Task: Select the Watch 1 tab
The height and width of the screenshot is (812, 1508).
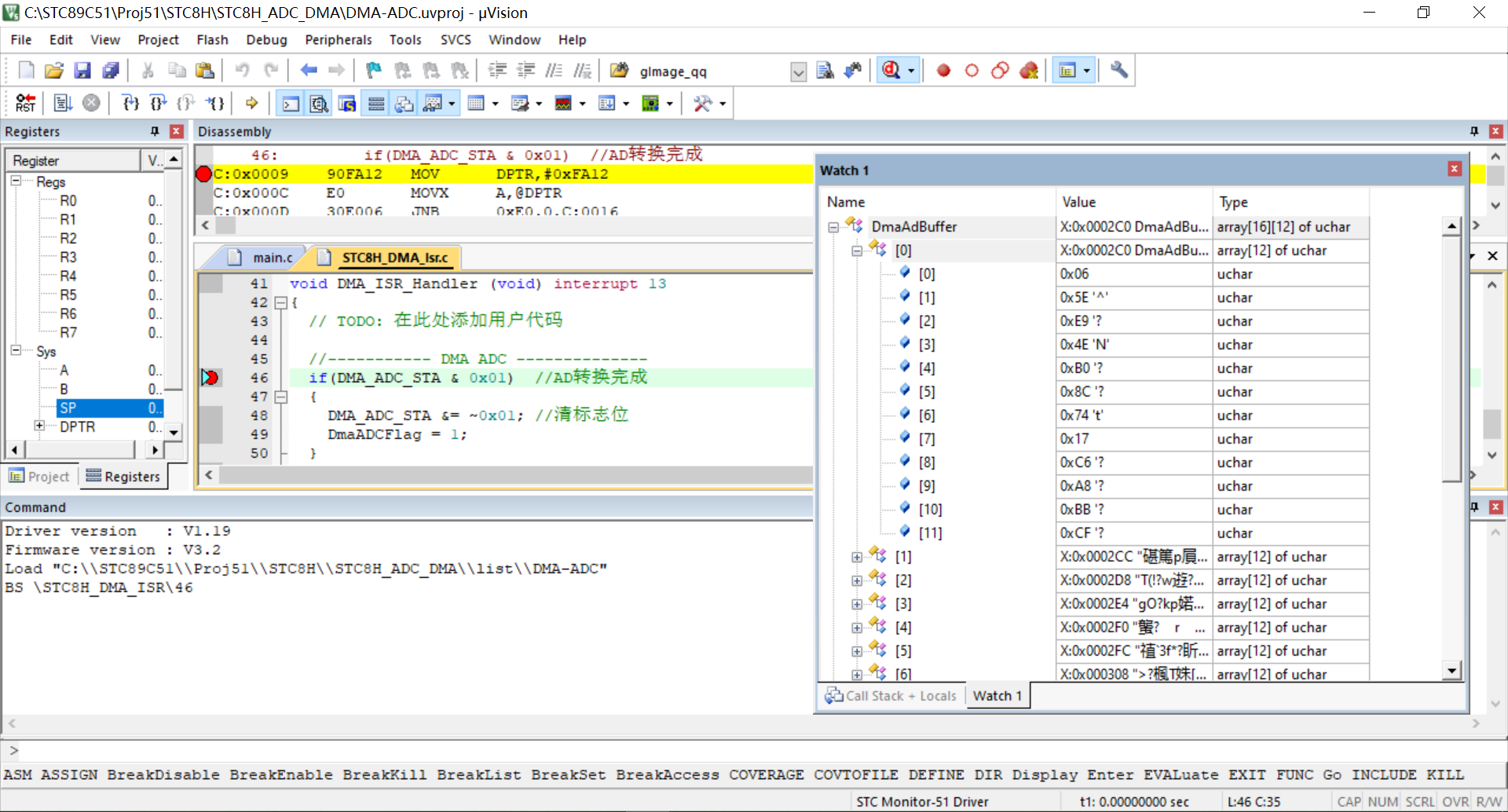Action: [997, 696]
